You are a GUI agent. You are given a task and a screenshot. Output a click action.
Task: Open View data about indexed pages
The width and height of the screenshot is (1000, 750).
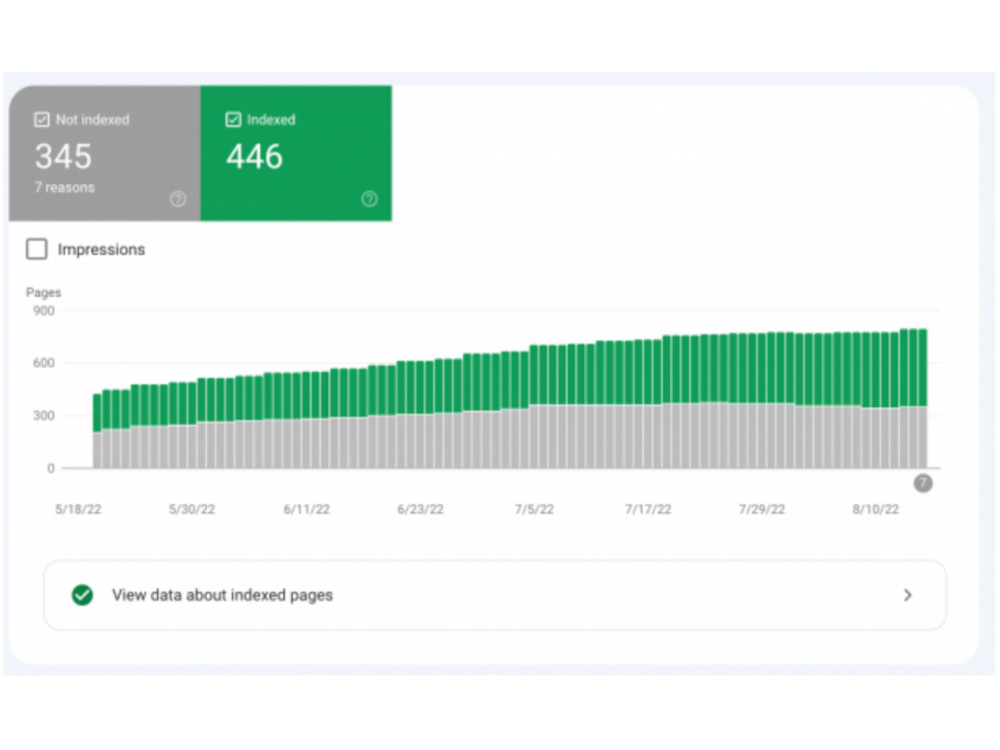pos(495,595)
